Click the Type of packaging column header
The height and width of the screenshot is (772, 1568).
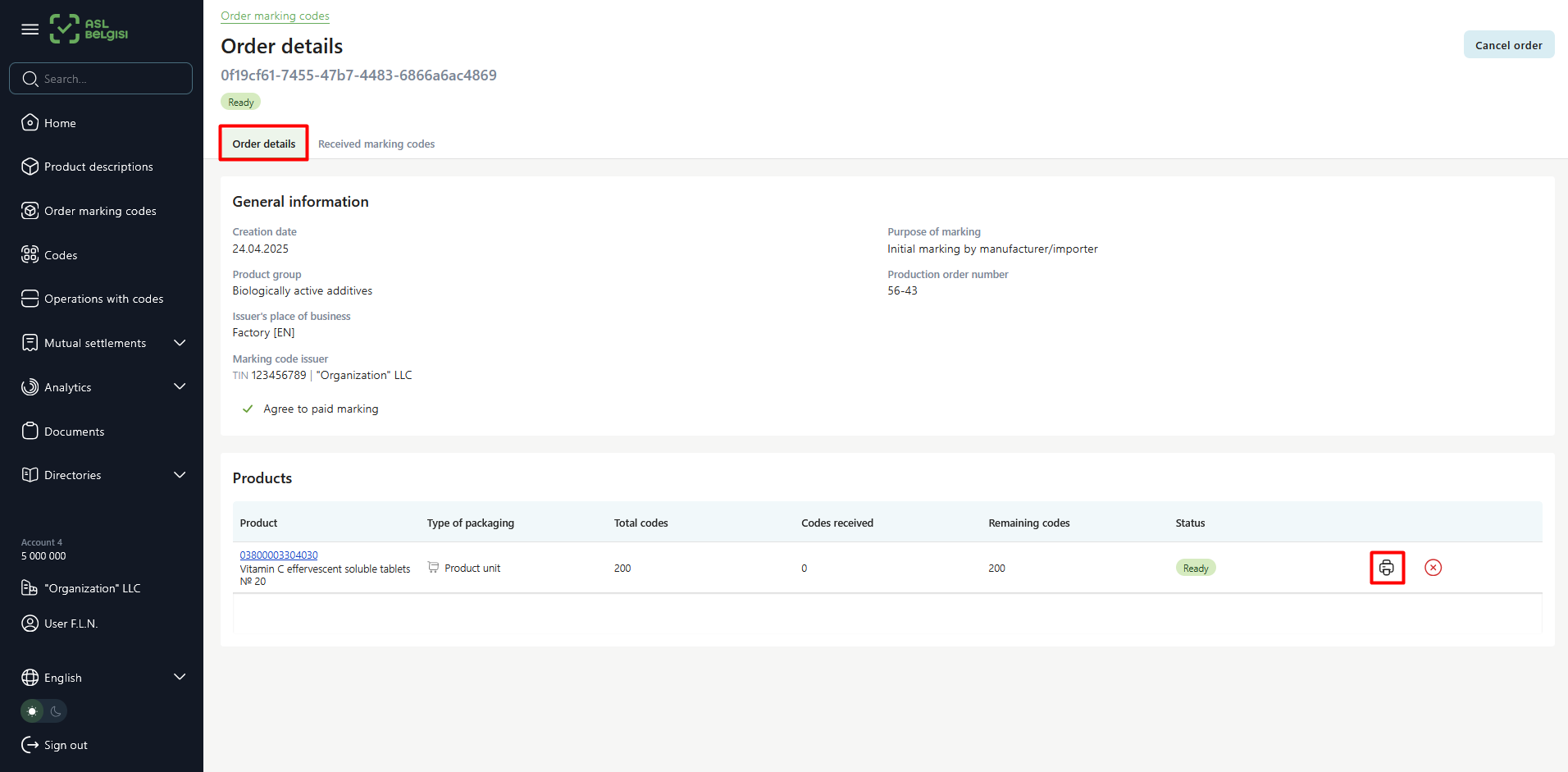click(471, 523)
